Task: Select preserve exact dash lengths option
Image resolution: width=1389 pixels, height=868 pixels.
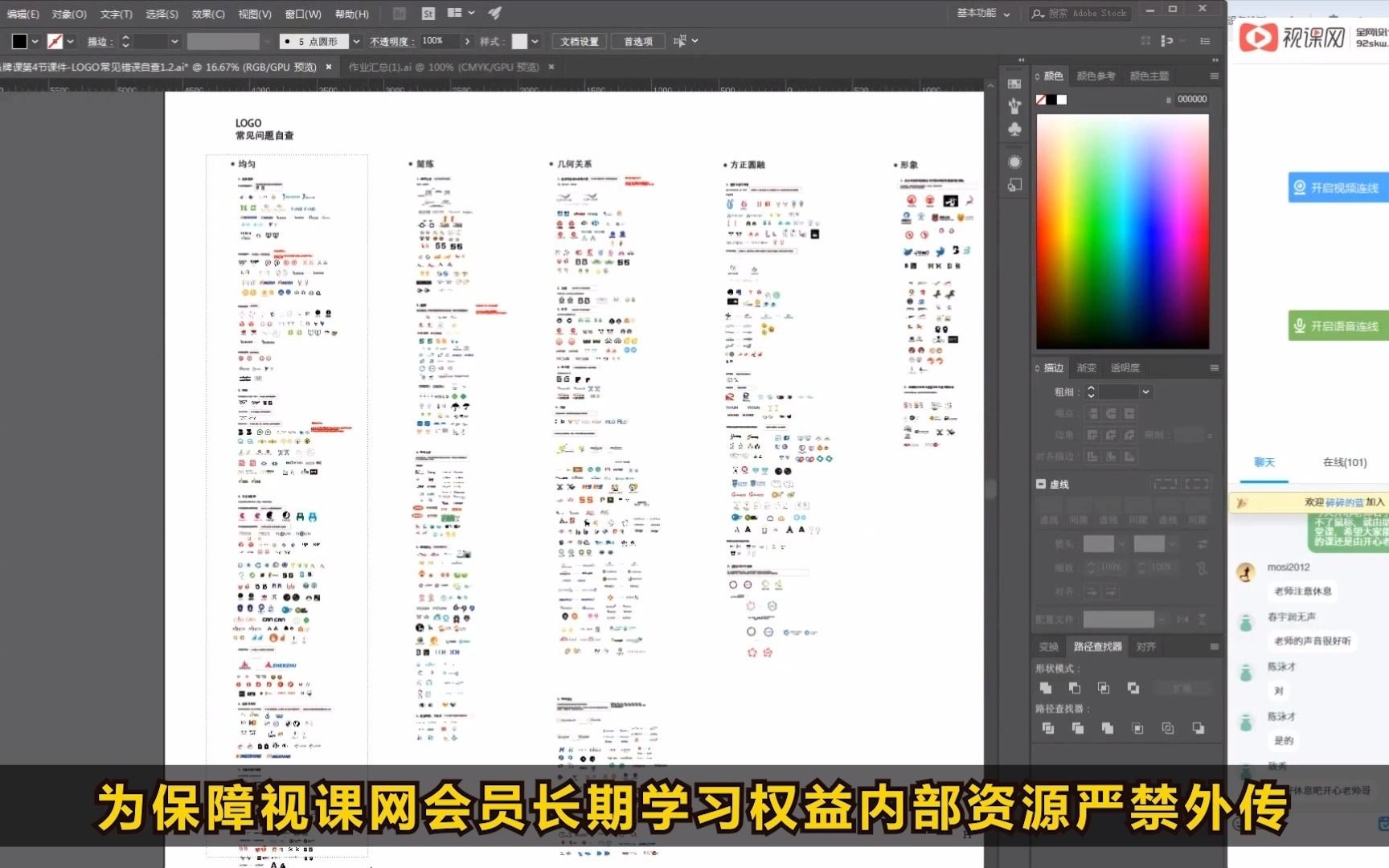Action: pyautogui.click(x=1166, y=484)
